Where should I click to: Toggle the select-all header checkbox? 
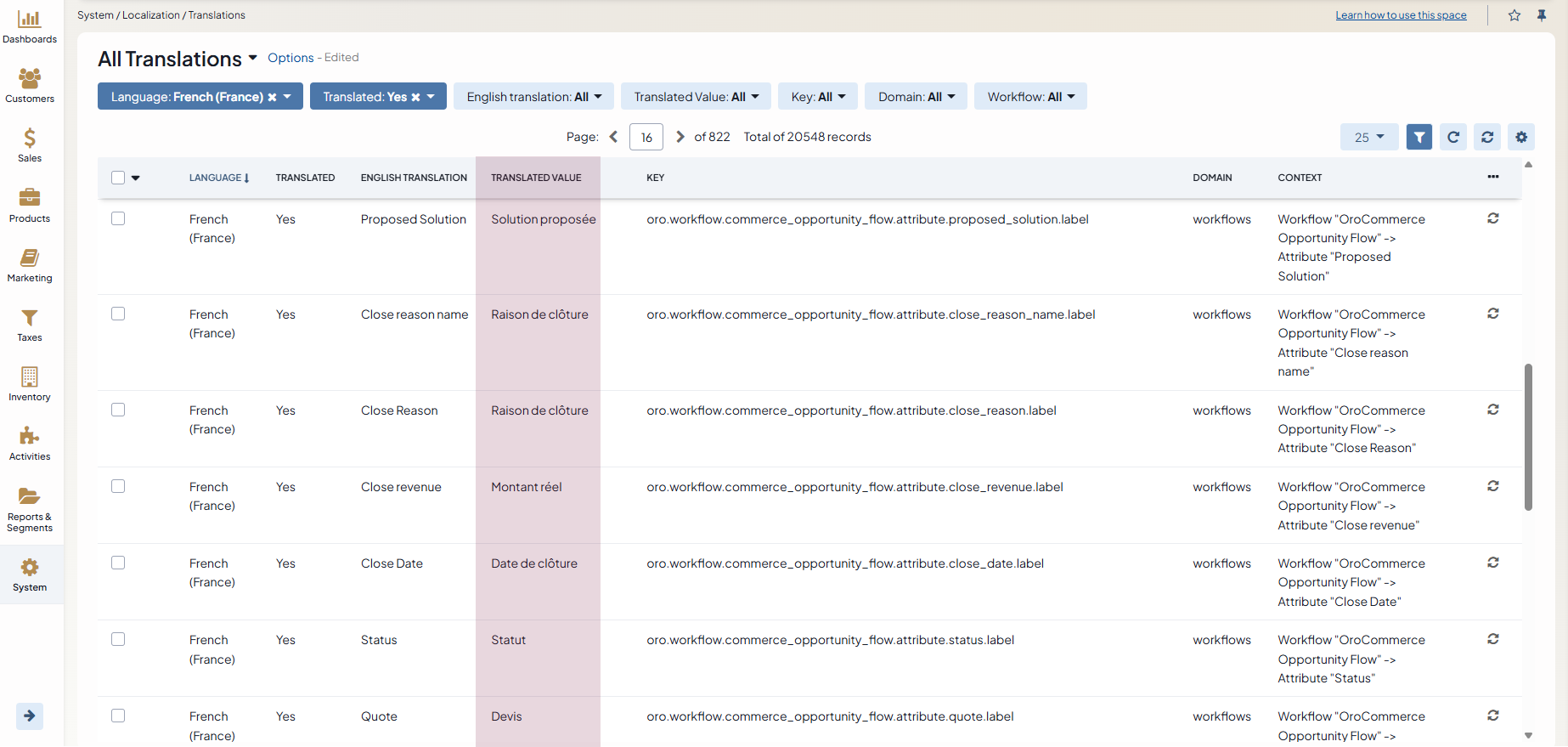[x=118, y=178]
